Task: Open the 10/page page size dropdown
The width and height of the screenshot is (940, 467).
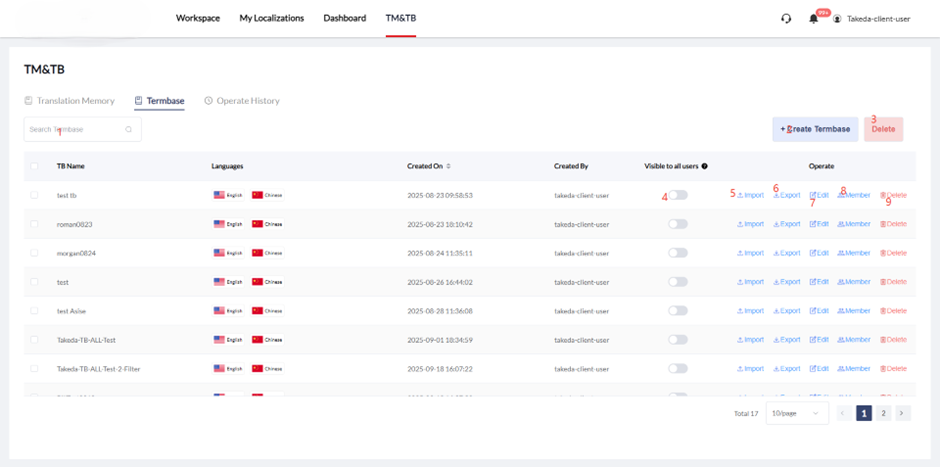Action: [797, 413]
